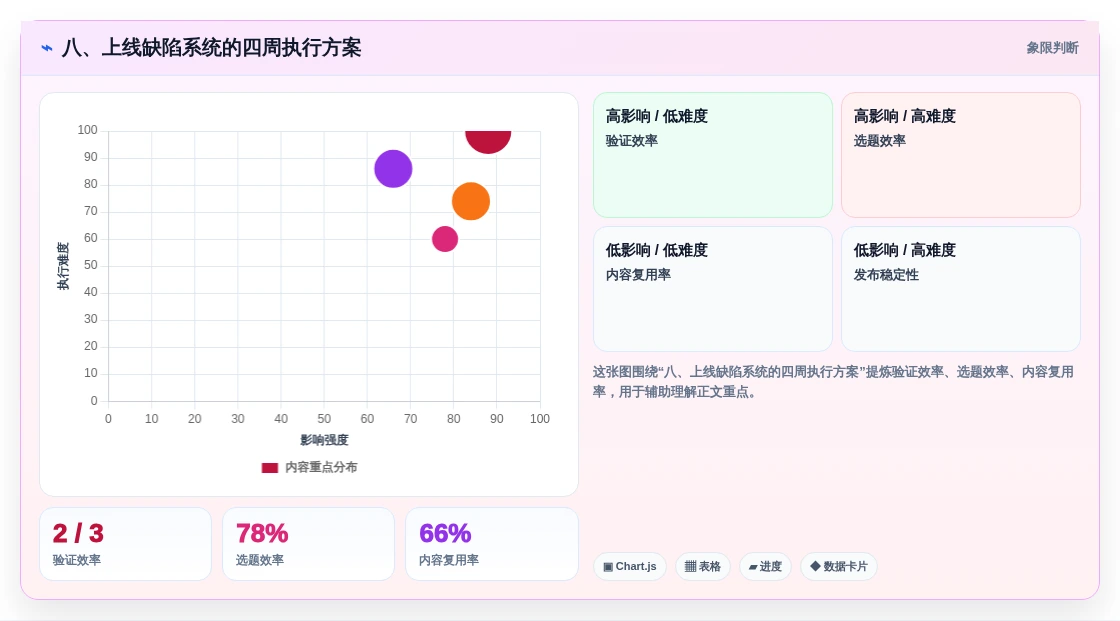The height and width of the screenshot is (621, 1120).
Task: Click 发布稳定性 text in quadrant card
Action: click(x=886, y=275)
